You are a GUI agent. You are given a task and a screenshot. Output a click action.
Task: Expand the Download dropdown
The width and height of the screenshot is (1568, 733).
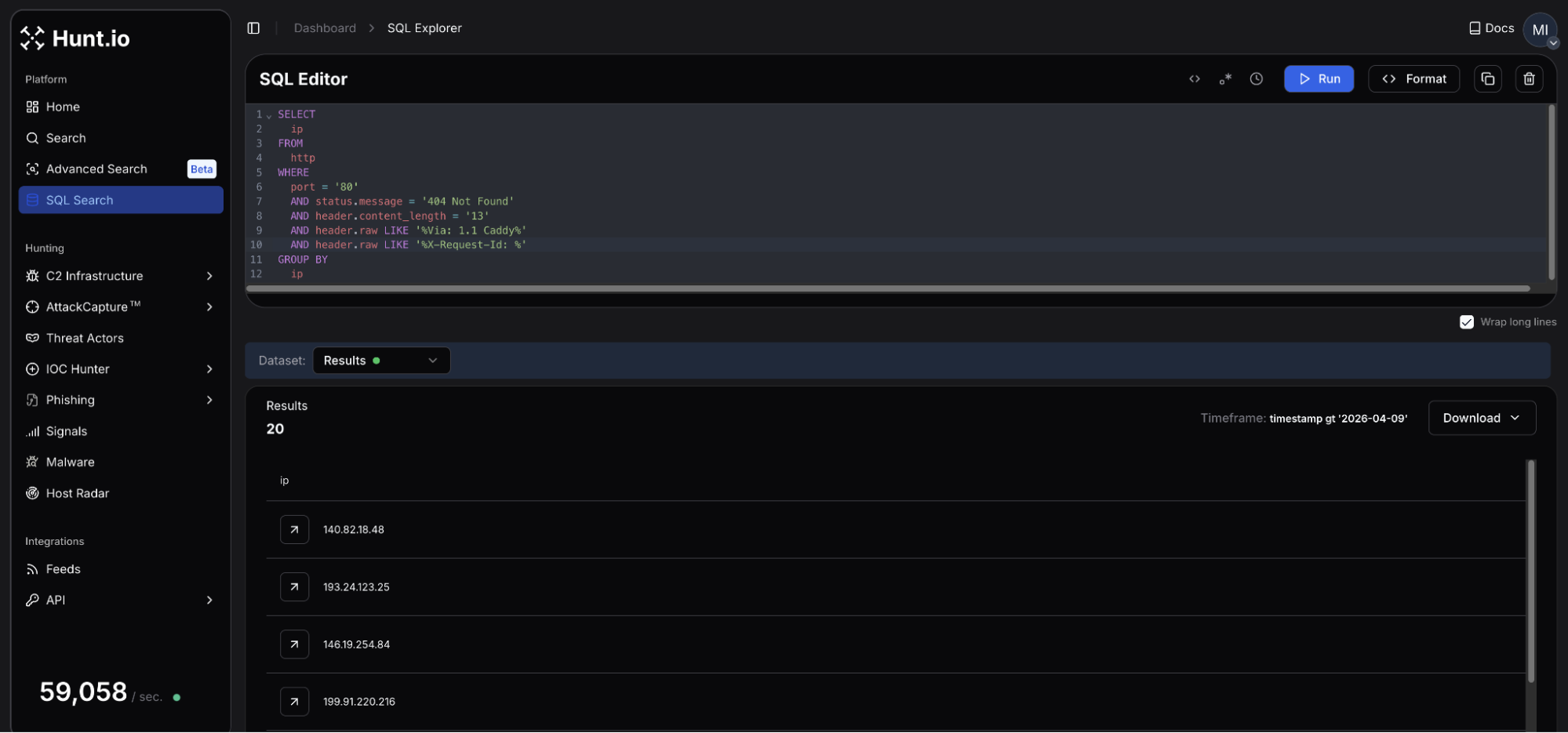[x=1481, y=419]
